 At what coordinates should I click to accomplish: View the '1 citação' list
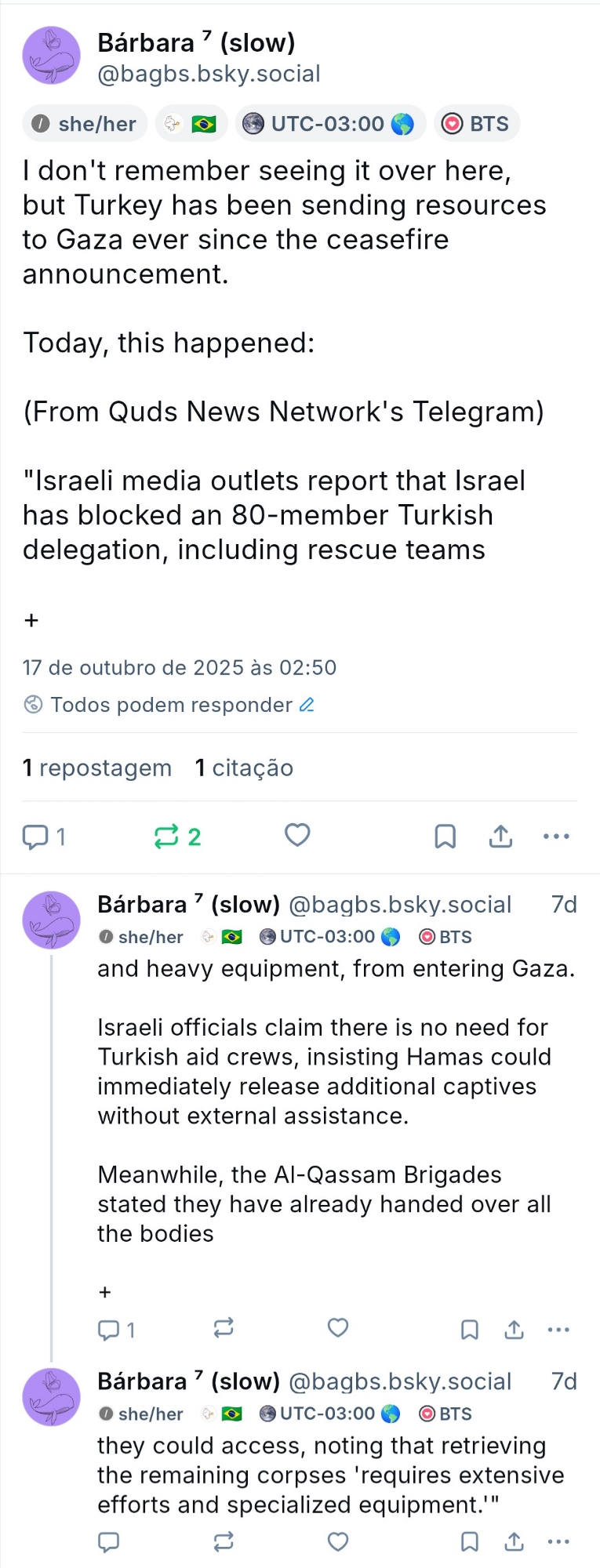pyautogui.click(x=244, y=768)
